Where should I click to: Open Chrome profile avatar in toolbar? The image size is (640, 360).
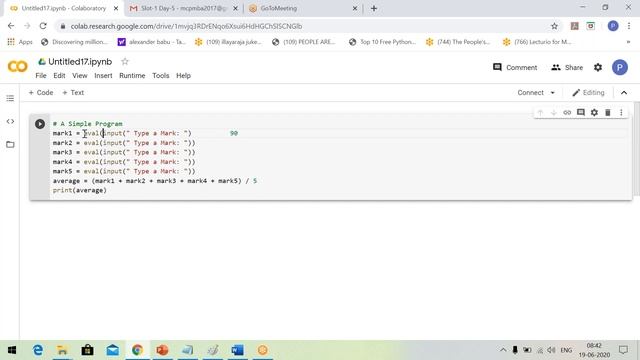[x=613, y=26]
